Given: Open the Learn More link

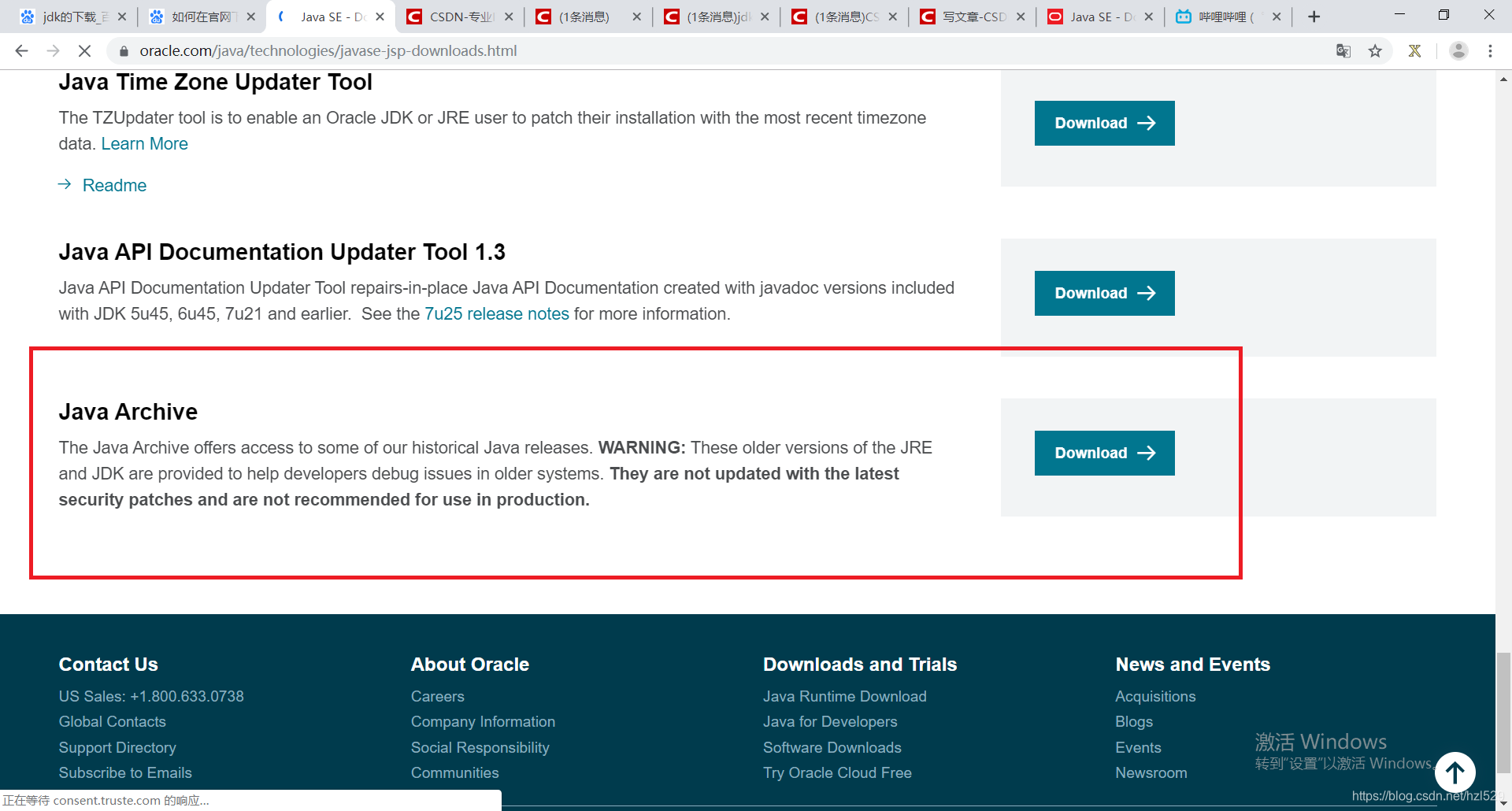Looking at the screenshot, I should 144,143.
